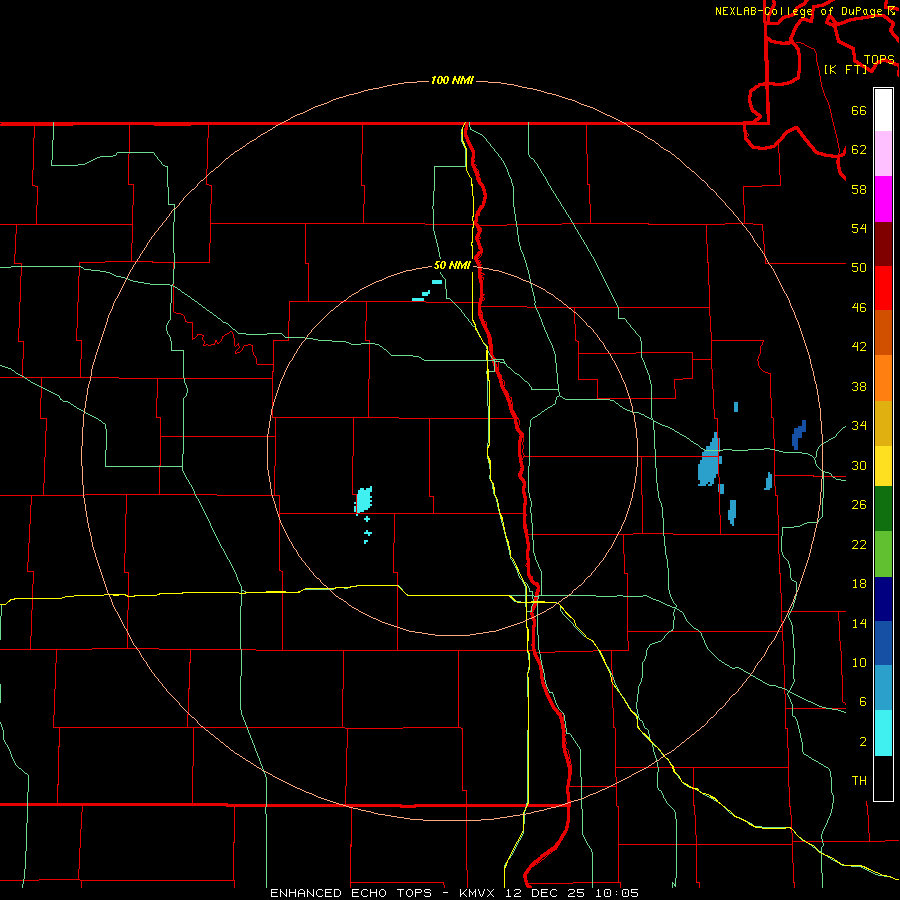Viewport: 900px width, 900px height.
Task: Click the 62 scale value
Action: pos(859,150)
